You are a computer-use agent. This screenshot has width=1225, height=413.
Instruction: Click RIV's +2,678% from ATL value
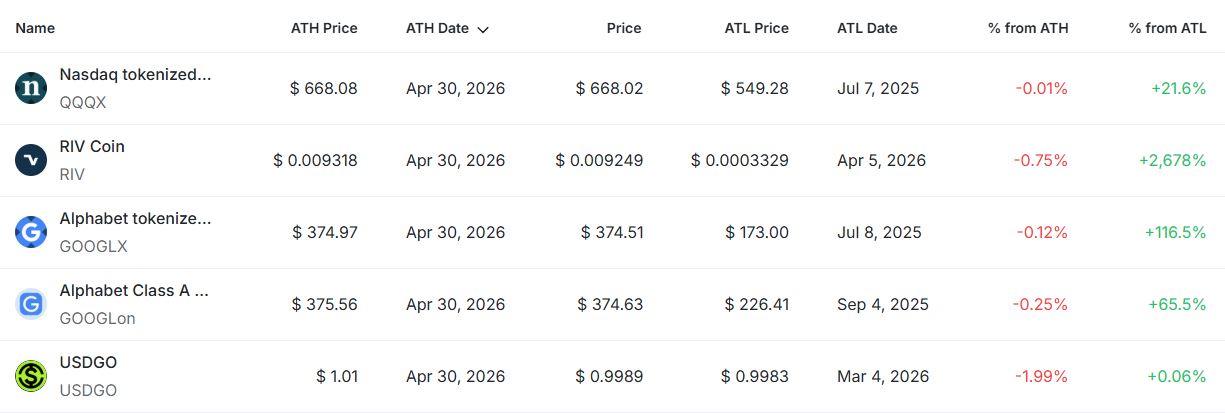(x=1172, y=160)
